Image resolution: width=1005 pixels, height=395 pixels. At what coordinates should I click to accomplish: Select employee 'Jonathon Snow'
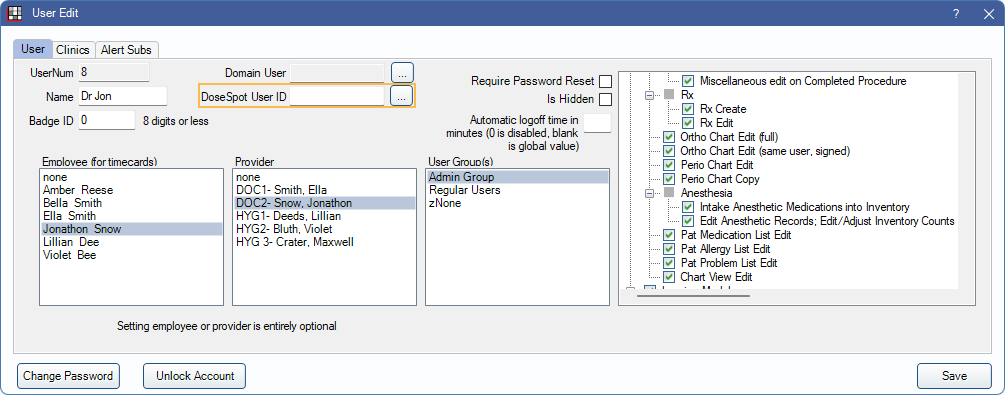(131, 229)
